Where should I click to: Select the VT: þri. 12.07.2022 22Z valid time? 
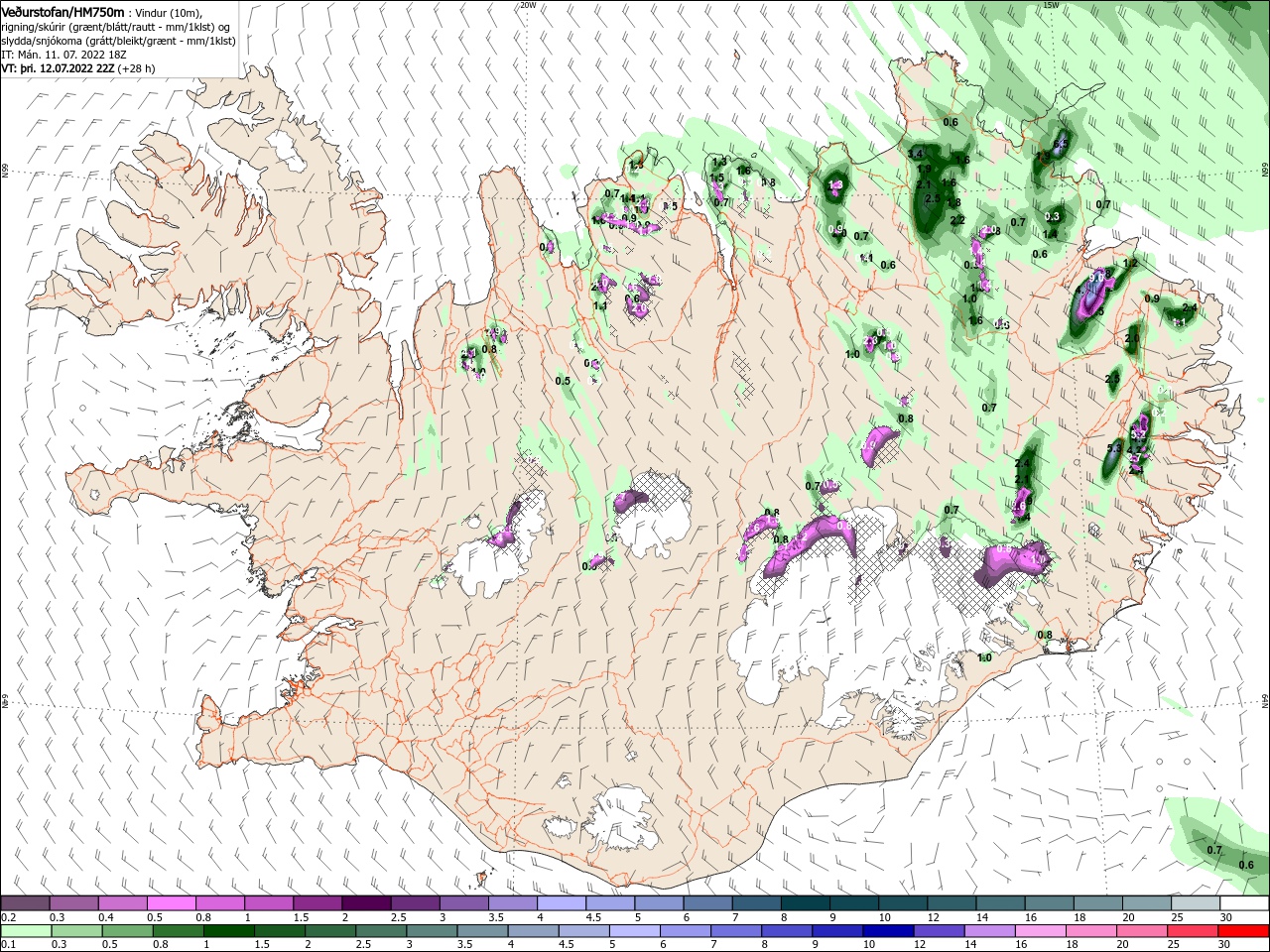(58, 69)
